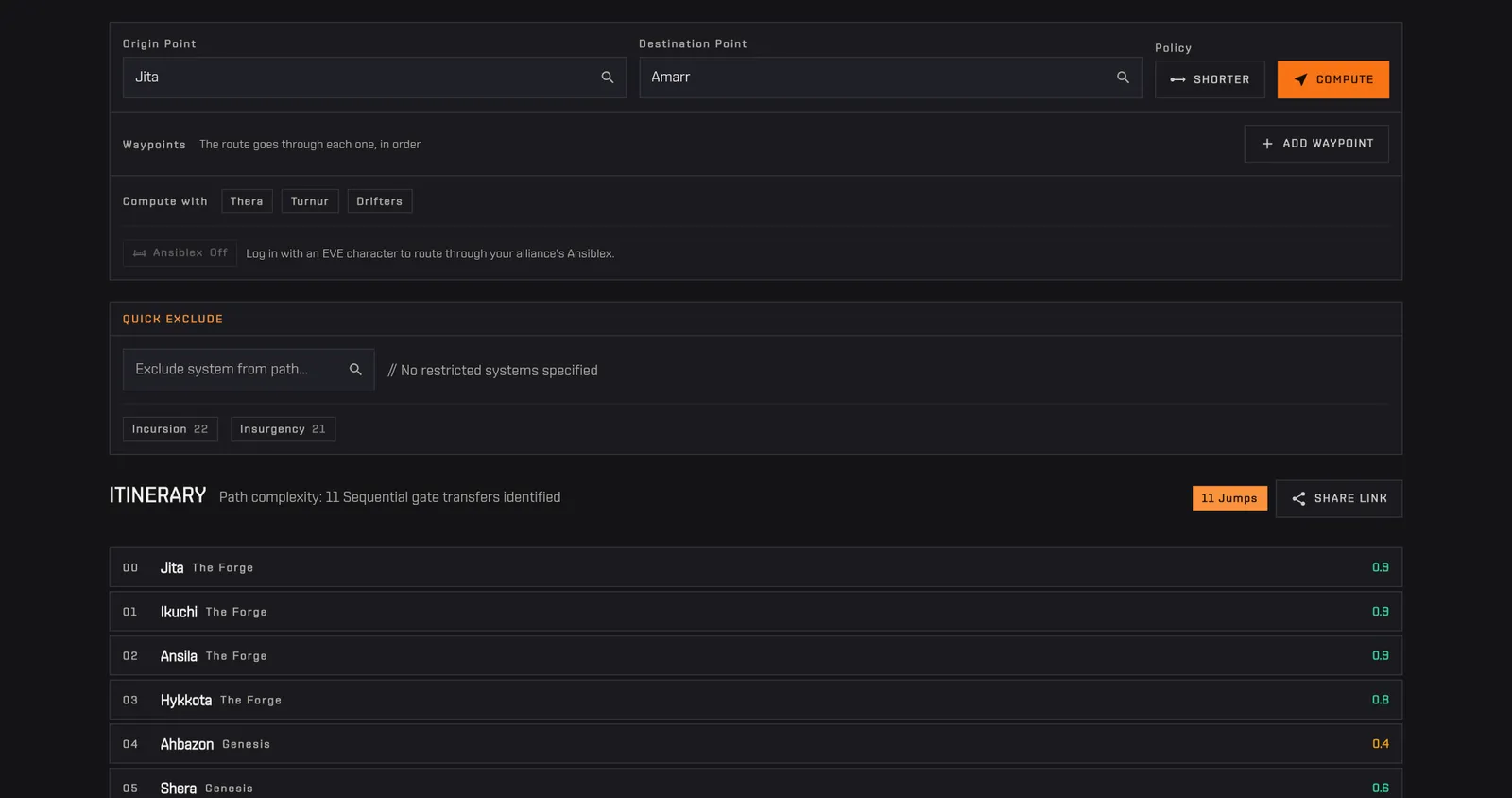1512x798 pixels.
Task: Click the Exclude system from path input
Action: (x=249, y=370)
